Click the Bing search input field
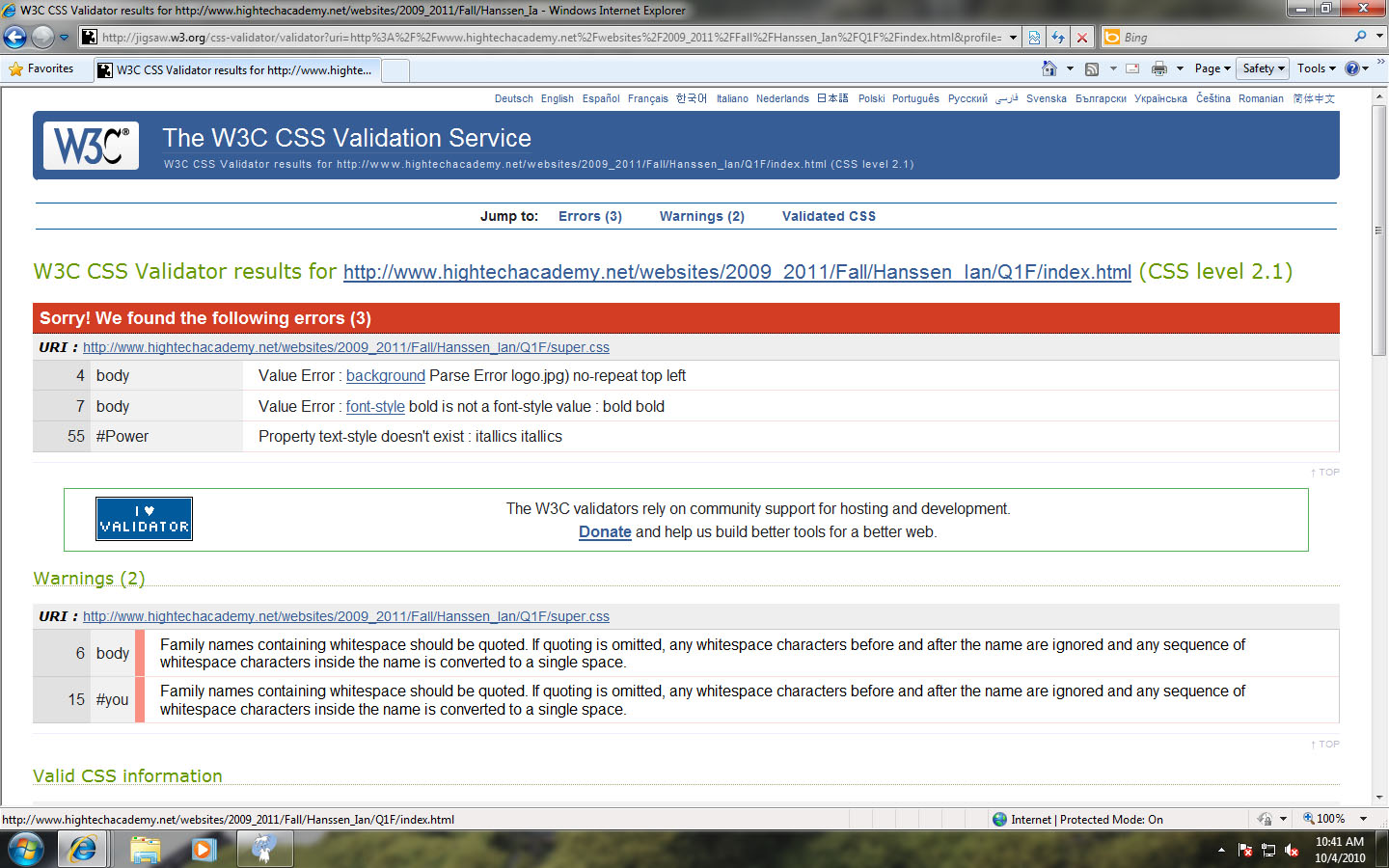Viewport: 1389px width, 868px height. click(x=1235, y=38)
